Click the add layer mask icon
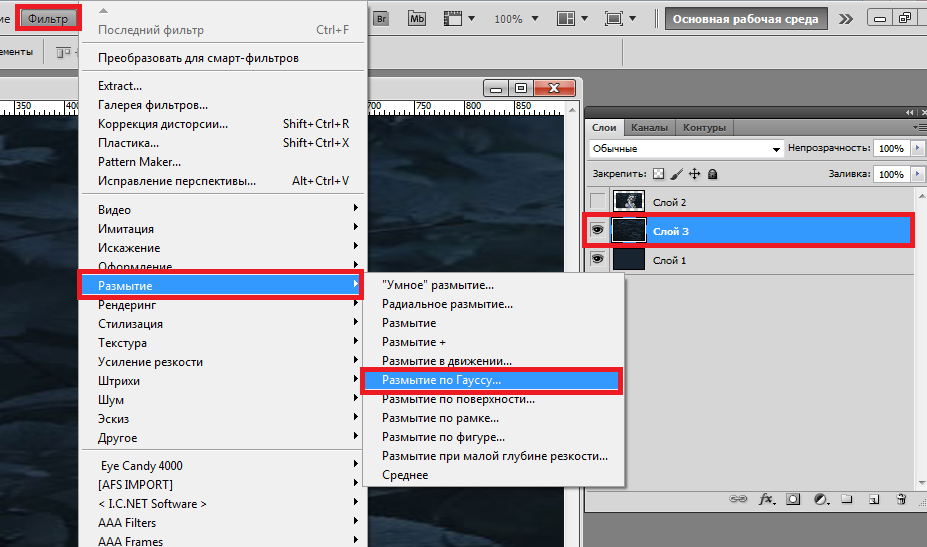Viewport: 927px width, 547px height. pyautogui.click(x=794, y=498)
